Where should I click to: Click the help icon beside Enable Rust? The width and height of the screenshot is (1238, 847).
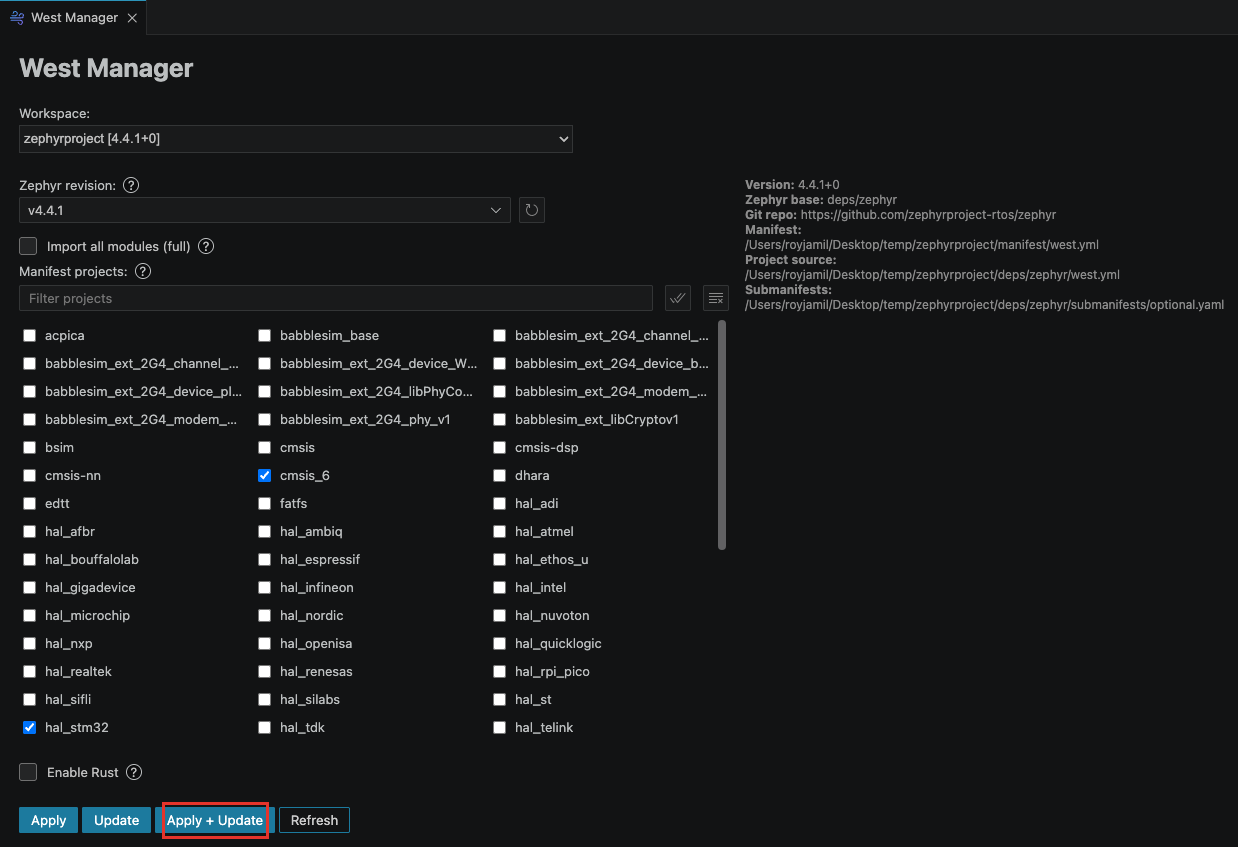[x=134, y=772]
